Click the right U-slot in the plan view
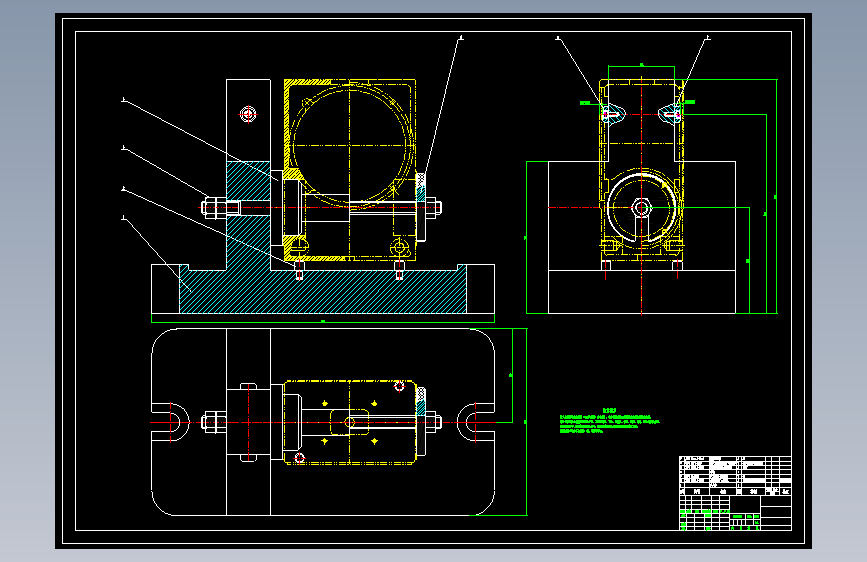The image size is (867, 562). click(x=476, y=423)
